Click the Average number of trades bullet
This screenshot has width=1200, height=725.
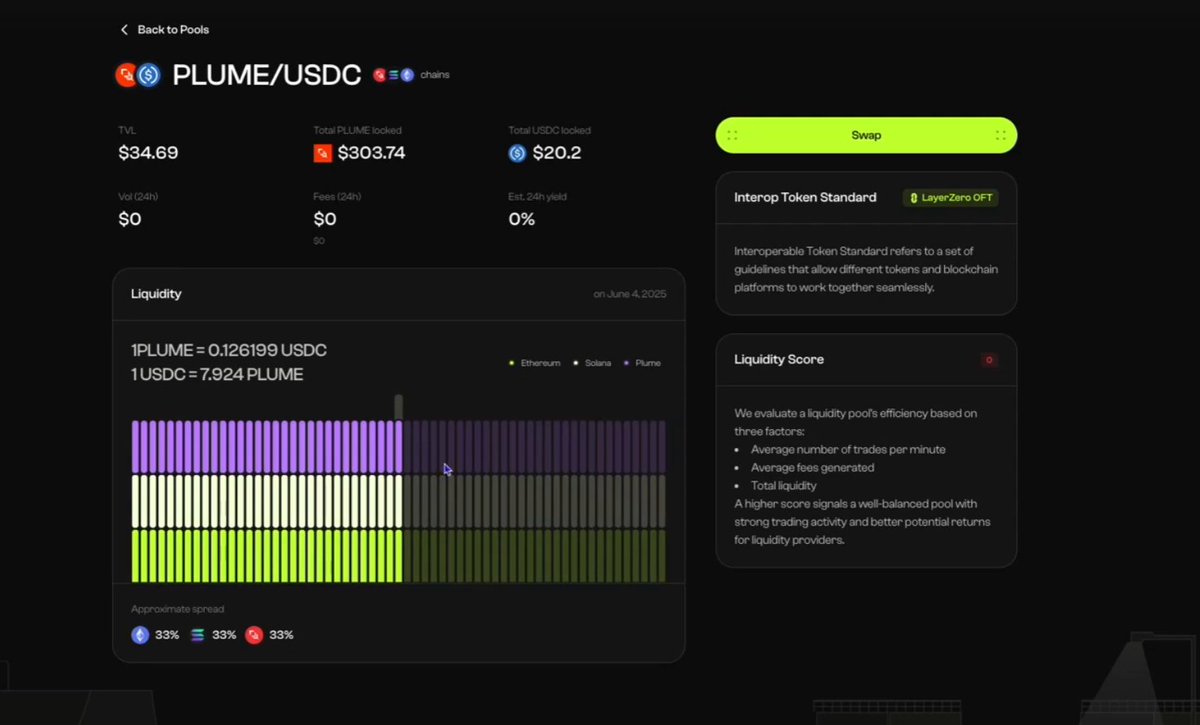click(x=848, y=450)
